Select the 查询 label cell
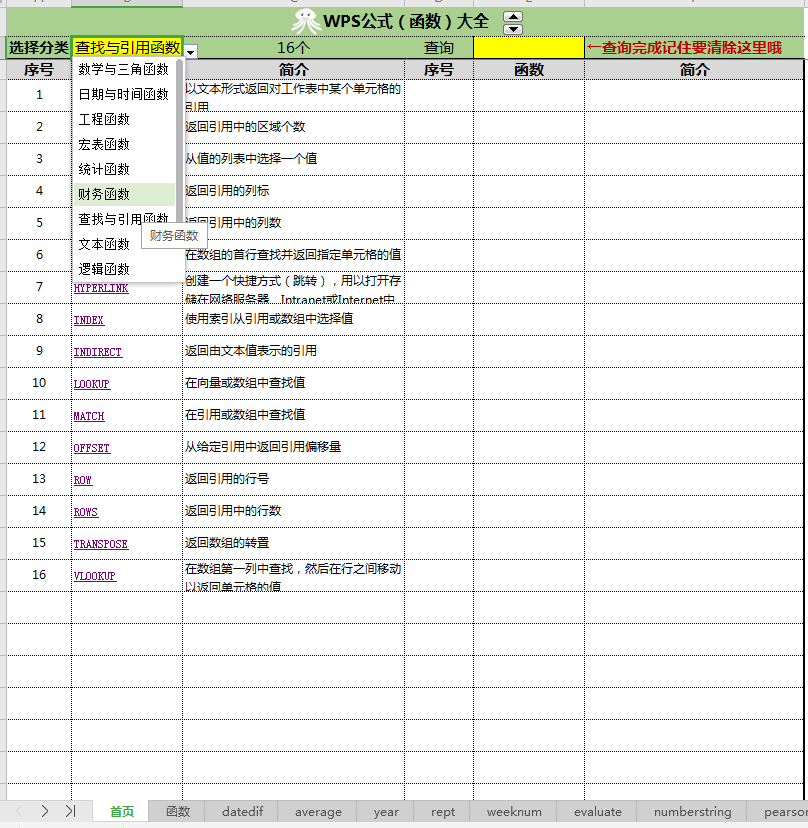The width and height of the screenshot is (808, 828). point(439,48)
